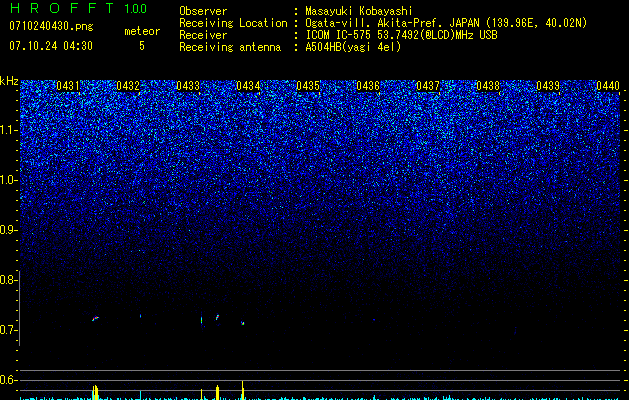Click the kHz axis unit label
The height and width of the screenshot is (400, 629).
pos(9,81)
